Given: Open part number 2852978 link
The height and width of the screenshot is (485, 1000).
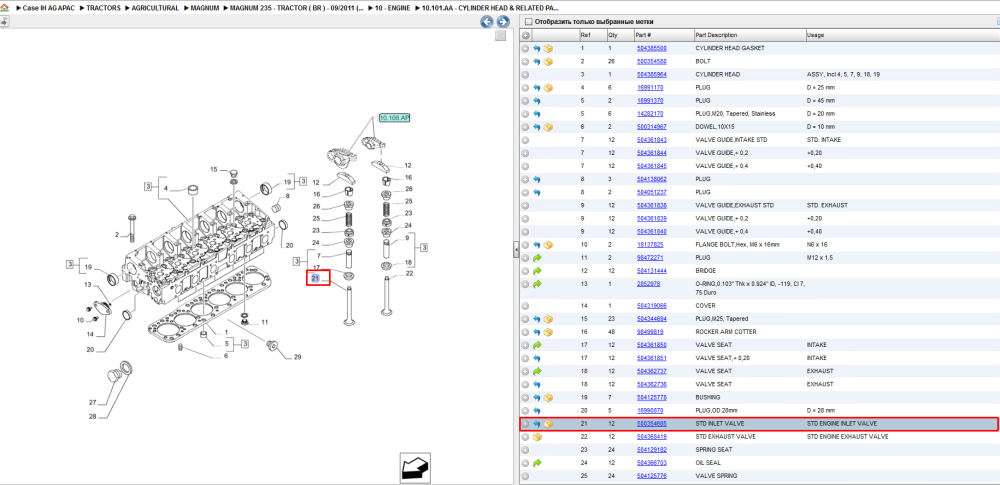Looking at the screenshot, I should point(649,284).
